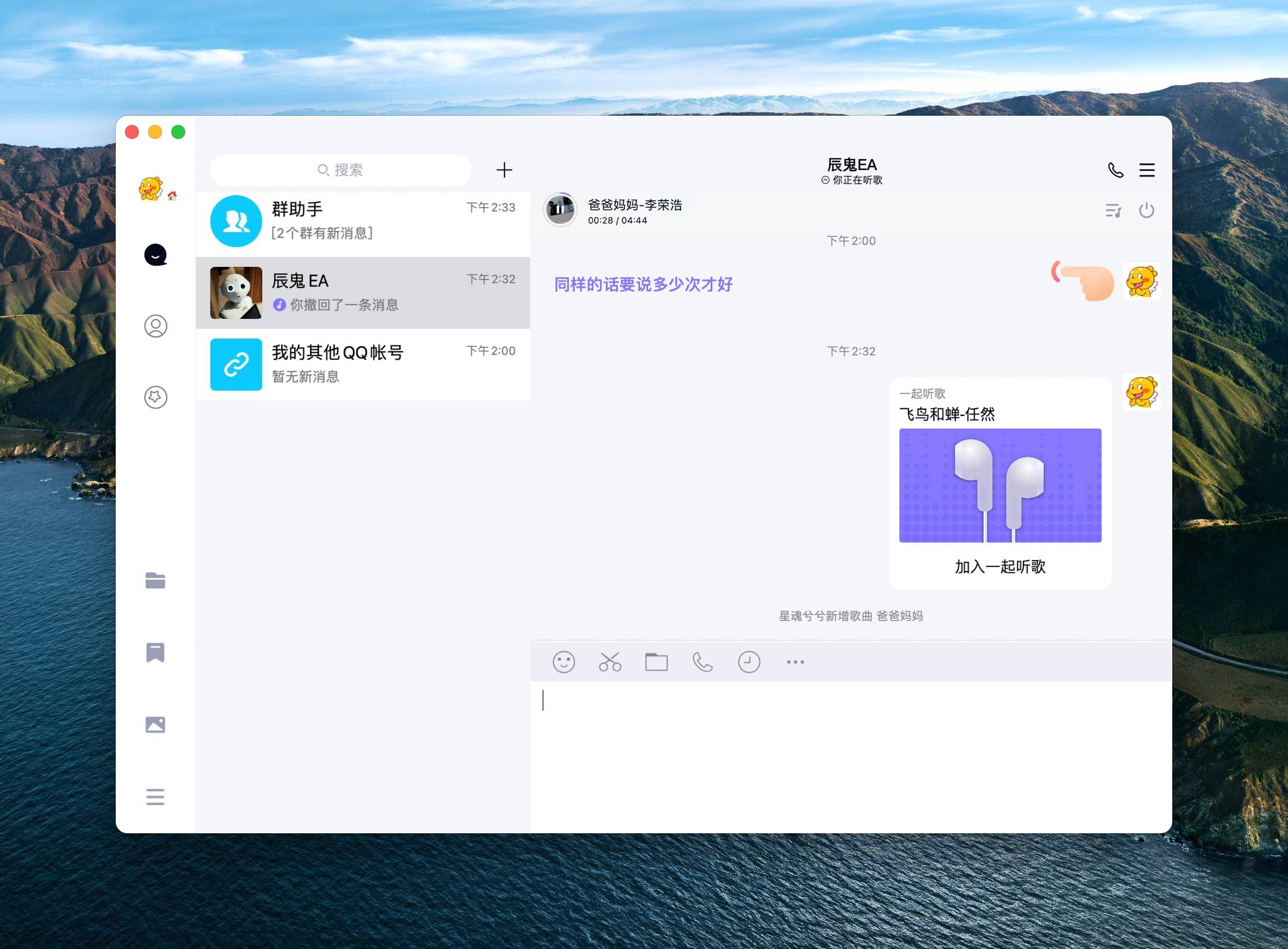Send a file using the folder icon above input box
The width and height of the screenshot is (1288, 949).
tap(657, 661)
